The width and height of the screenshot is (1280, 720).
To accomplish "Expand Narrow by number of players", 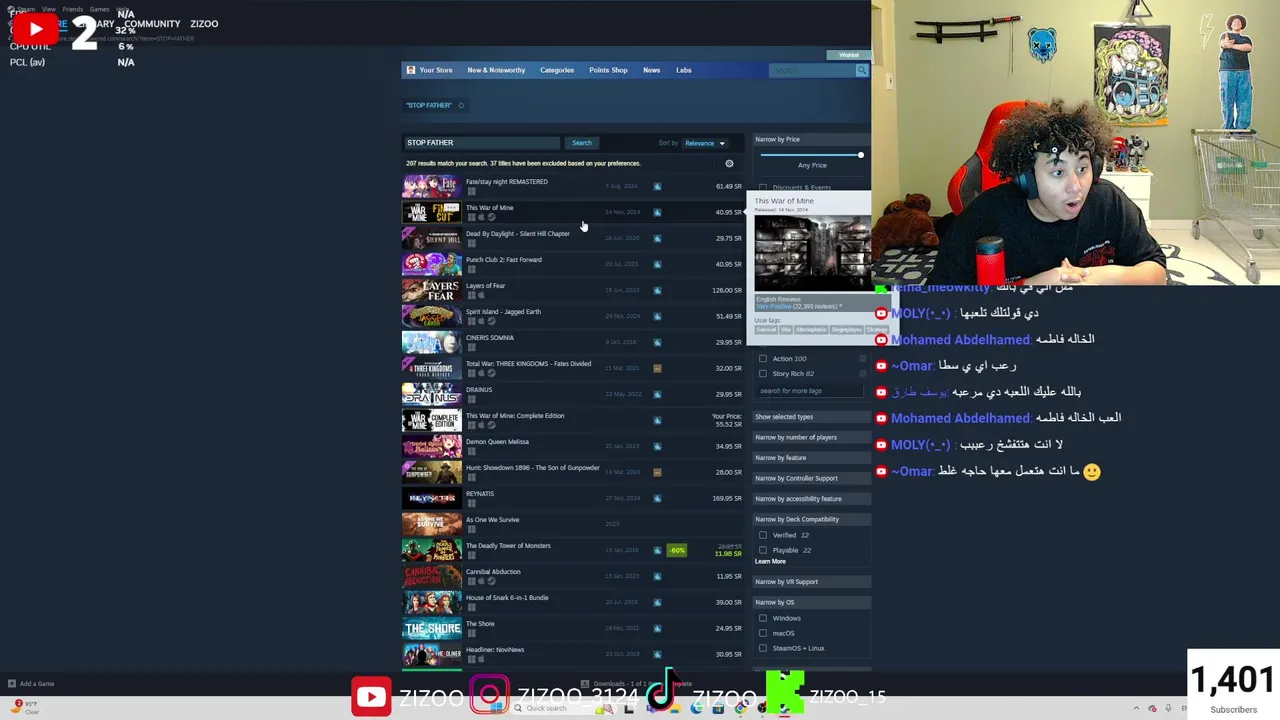I will (812, 437).
